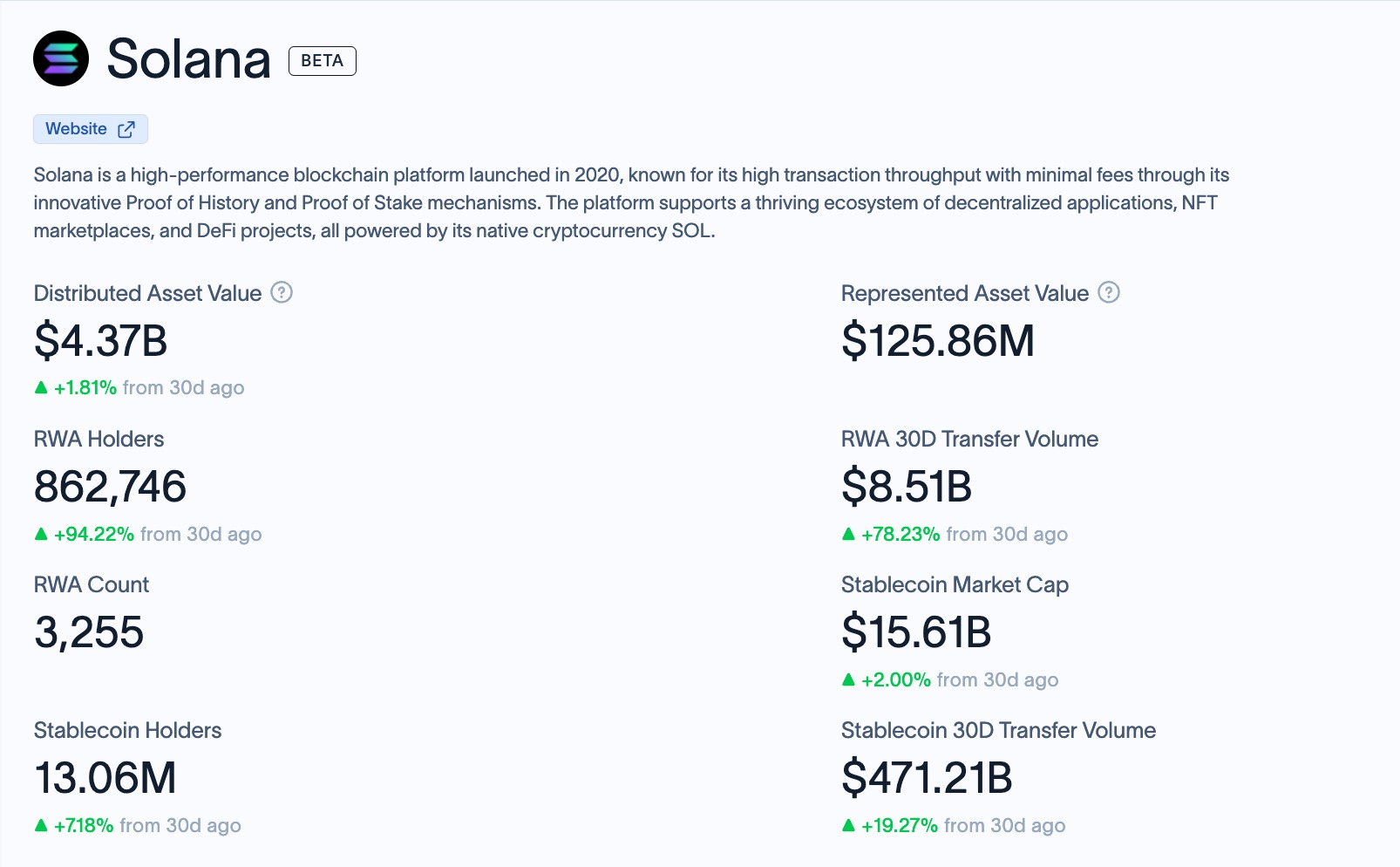The height and width of the screenshot is (867, 1400).
Task: Click the Stablecoin 30D Transfer Volume label
Action: pos(998,730)
